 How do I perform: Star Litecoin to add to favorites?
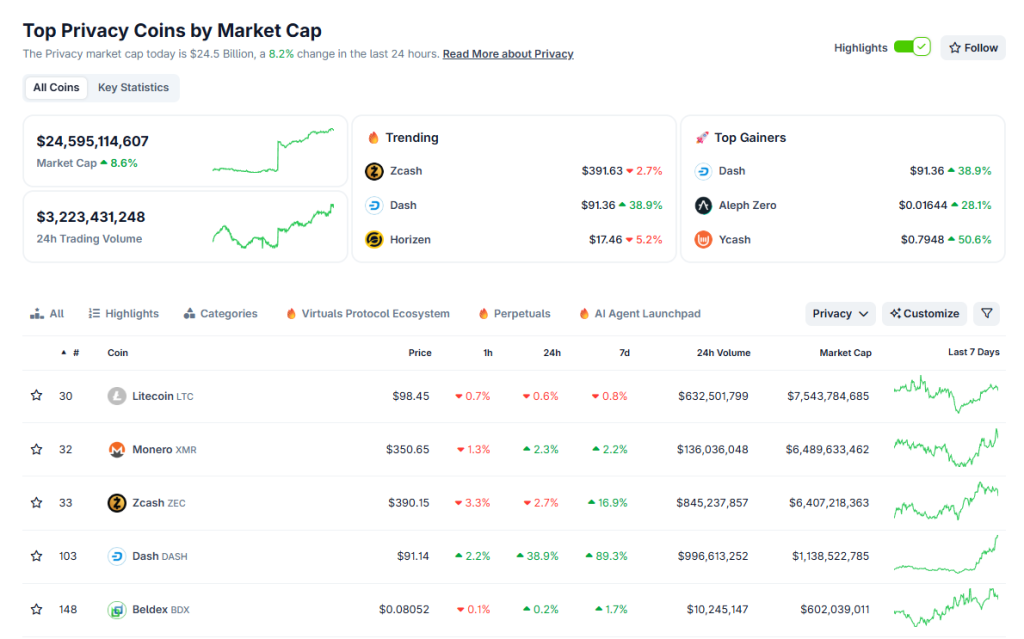tap(37, 396)
